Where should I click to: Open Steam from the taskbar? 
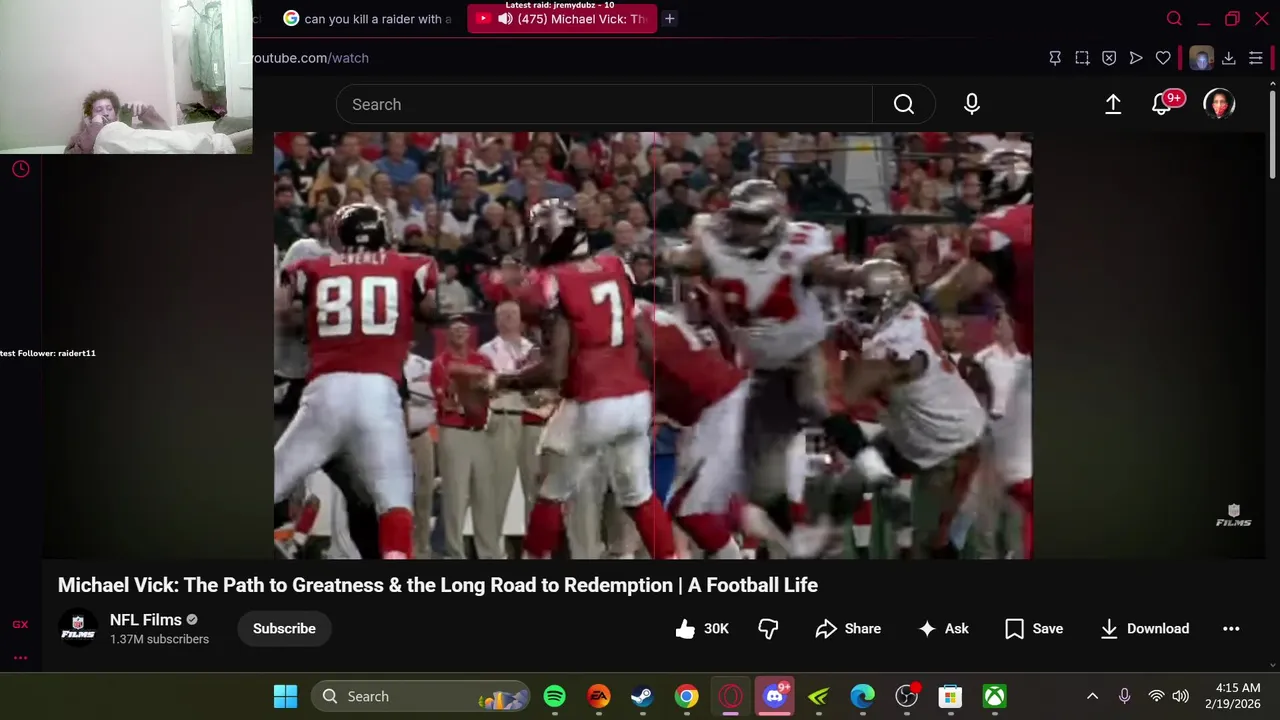pyautogui.click(x=642, y=696)
